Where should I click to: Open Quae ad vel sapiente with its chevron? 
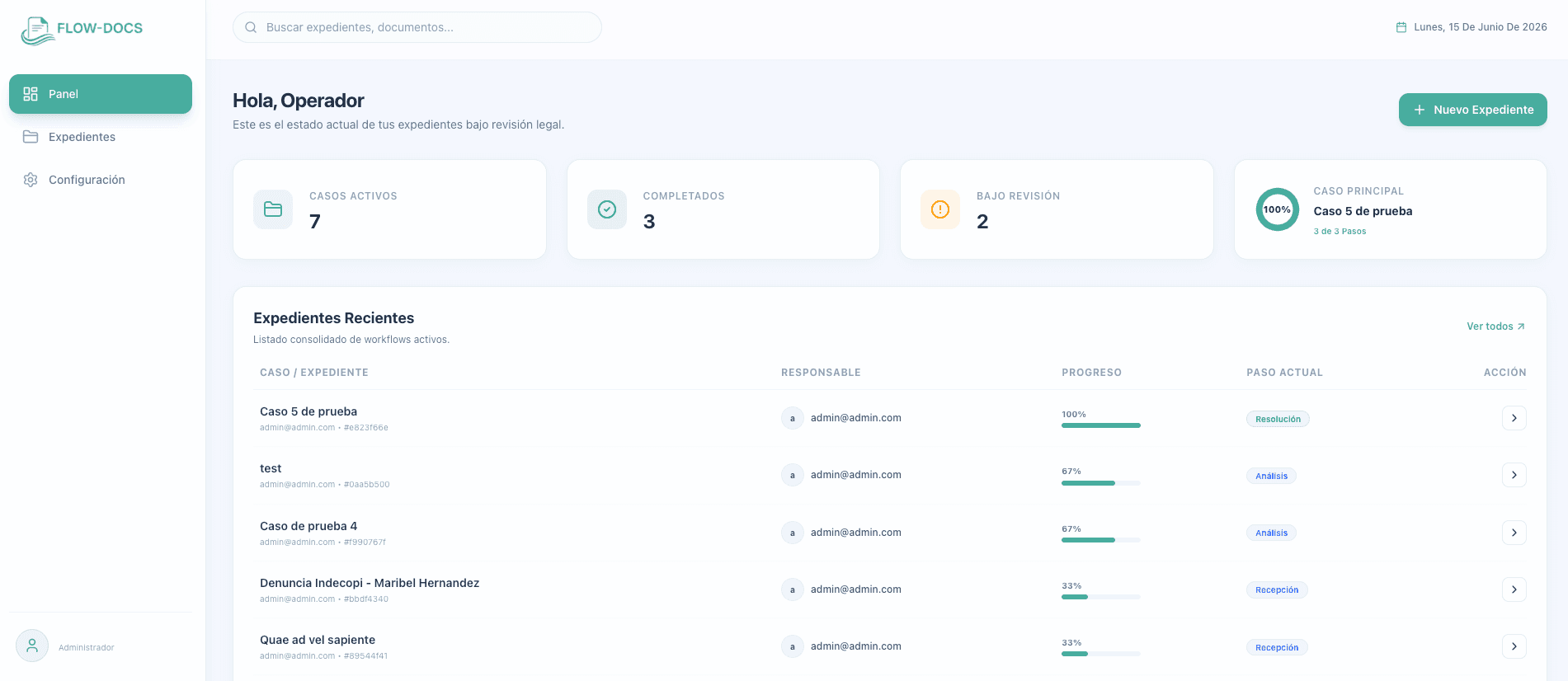tap(1514, 646)
